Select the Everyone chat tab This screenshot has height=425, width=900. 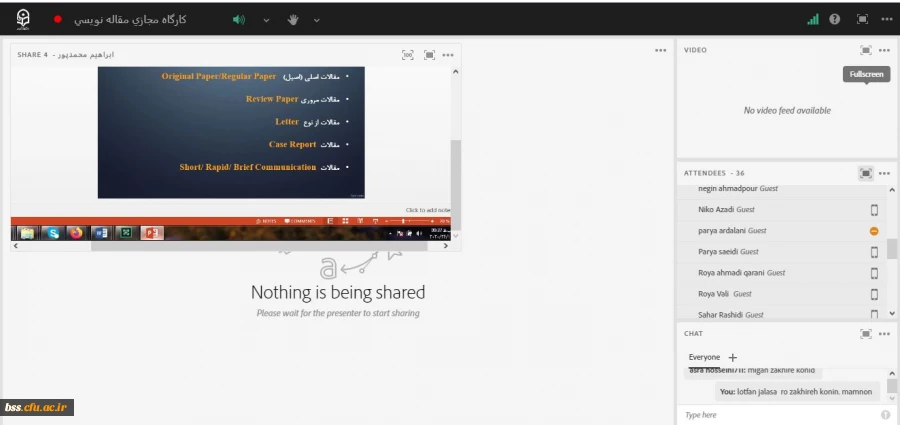(704, 357)
